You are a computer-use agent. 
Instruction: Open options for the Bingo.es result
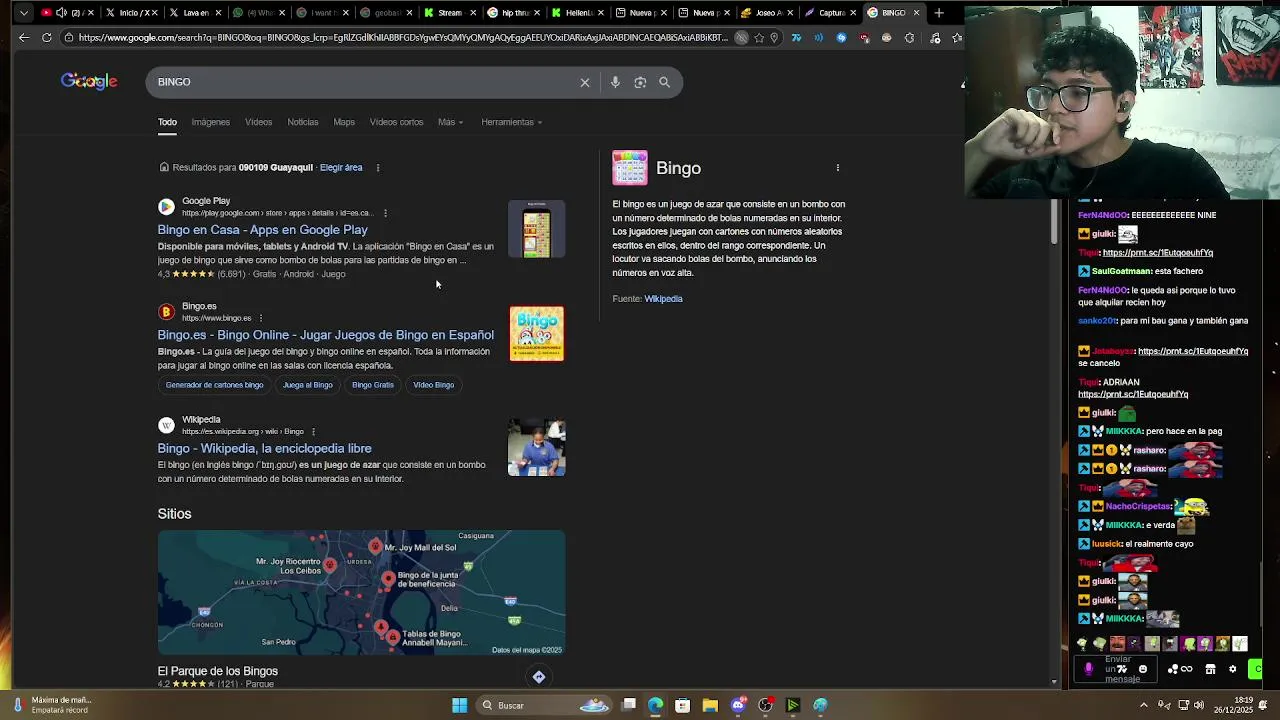pyautogui.click(x=261, y=318)
